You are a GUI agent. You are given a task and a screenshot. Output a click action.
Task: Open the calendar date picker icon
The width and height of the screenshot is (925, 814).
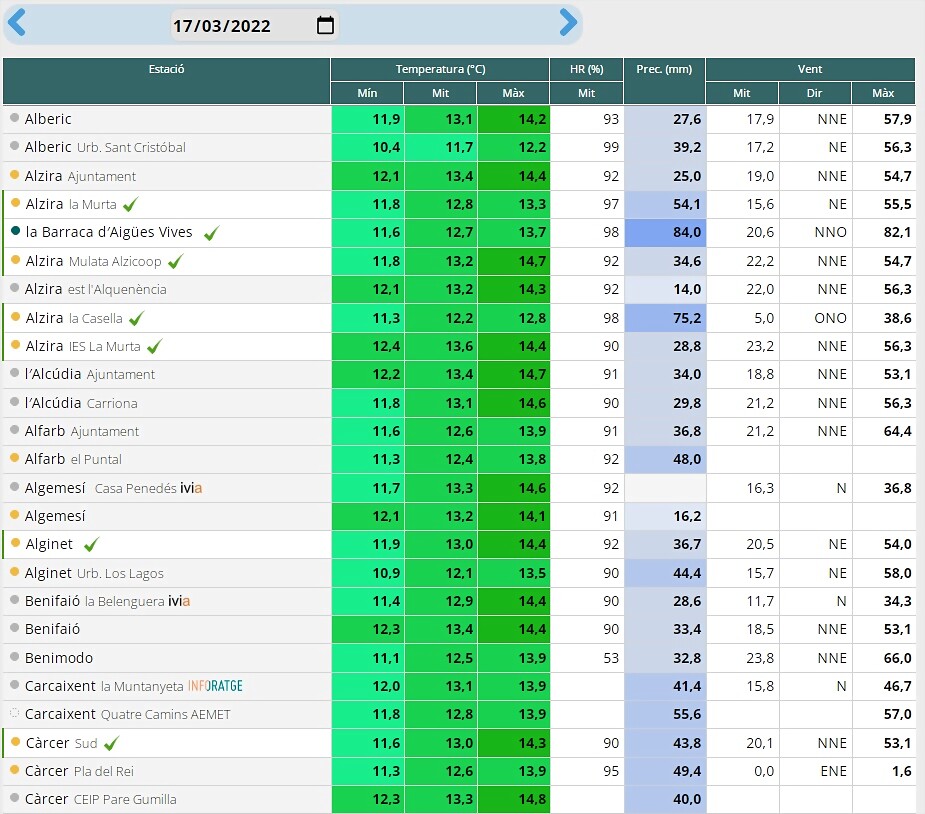(x=325, y=25)
